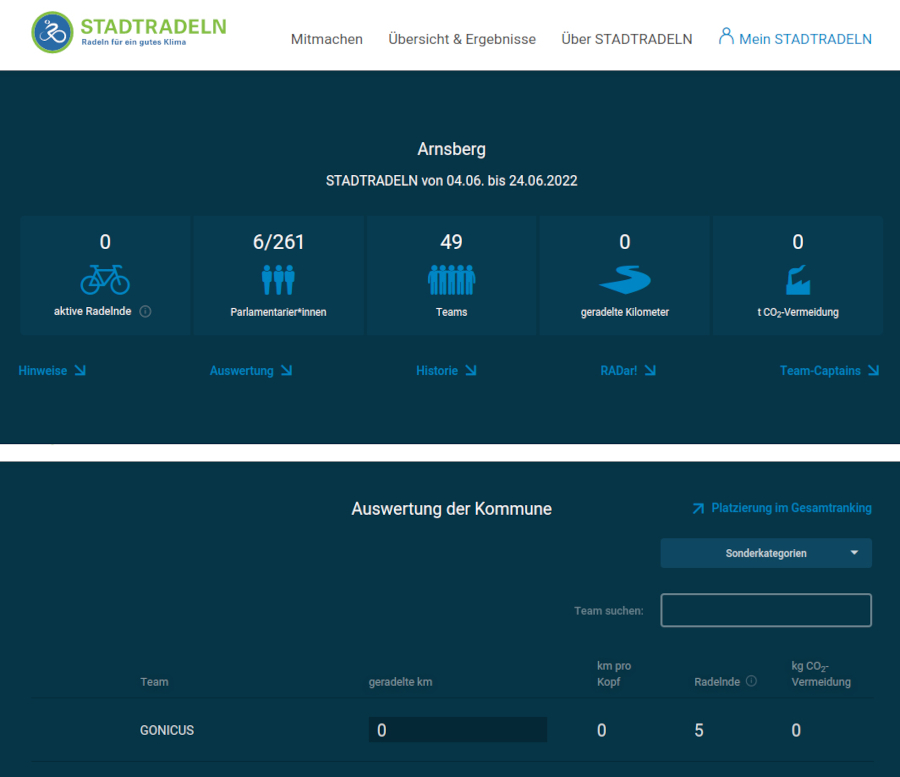Click info icon next to Radelnde column

coord(751,681)
